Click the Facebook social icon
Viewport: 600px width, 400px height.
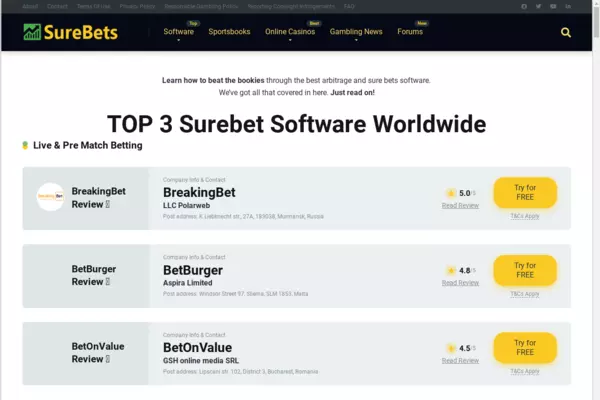pos(524,6)
